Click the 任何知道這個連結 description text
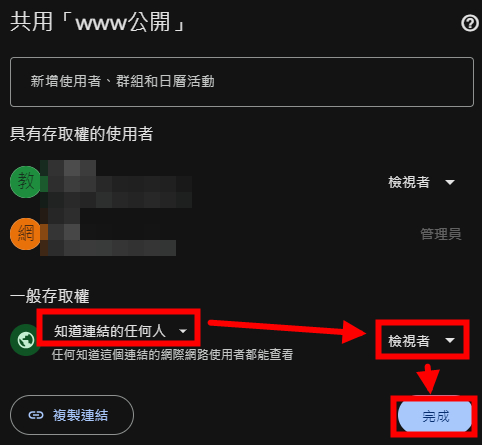 [172, 355]
